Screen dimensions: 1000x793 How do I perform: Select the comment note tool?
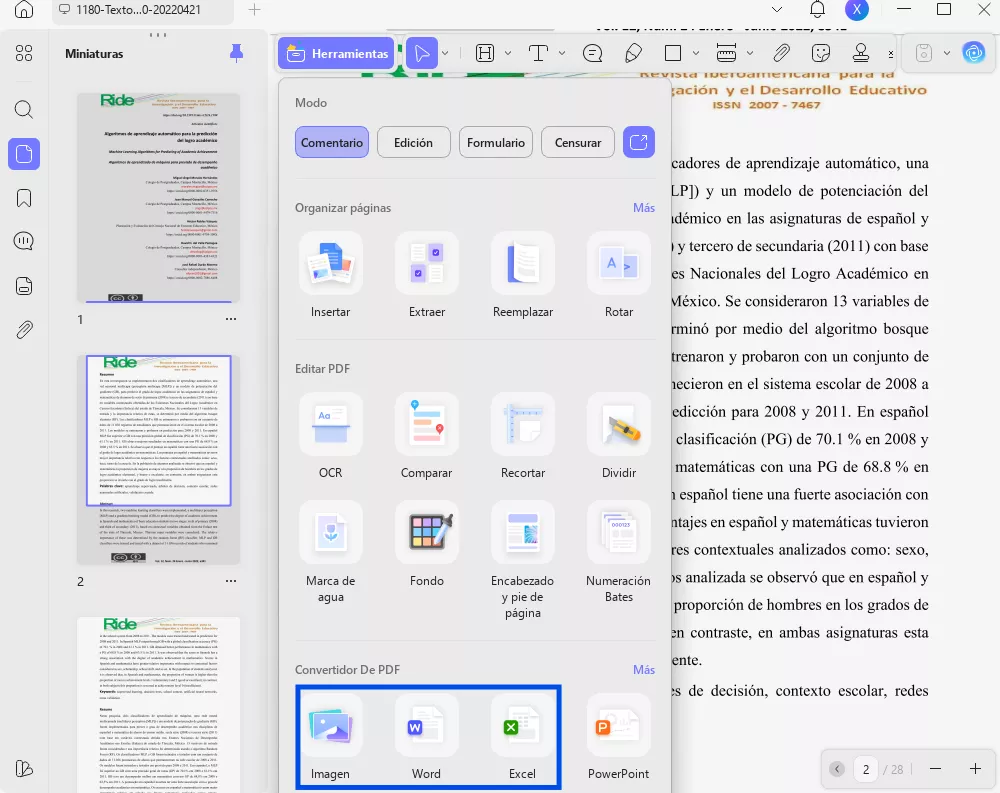tap(592, 54)
